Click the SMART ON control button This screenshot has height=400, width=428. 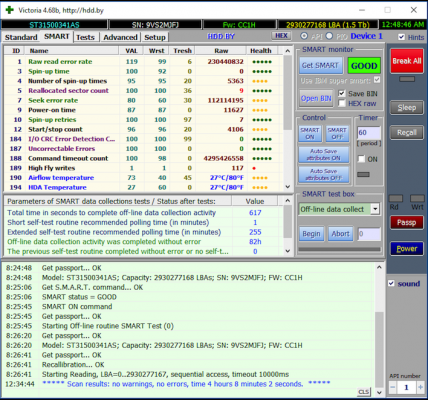tap(310, 133)
